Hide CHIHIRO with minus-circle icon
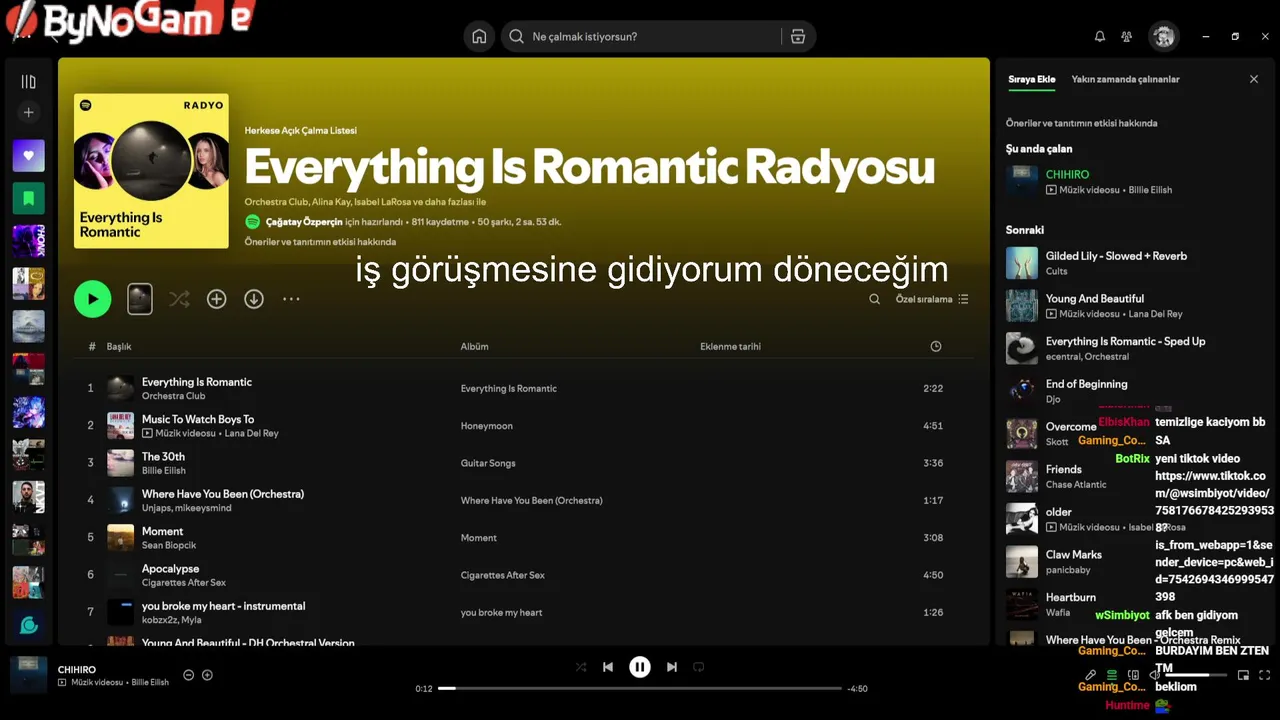 (x=188, y=675)
